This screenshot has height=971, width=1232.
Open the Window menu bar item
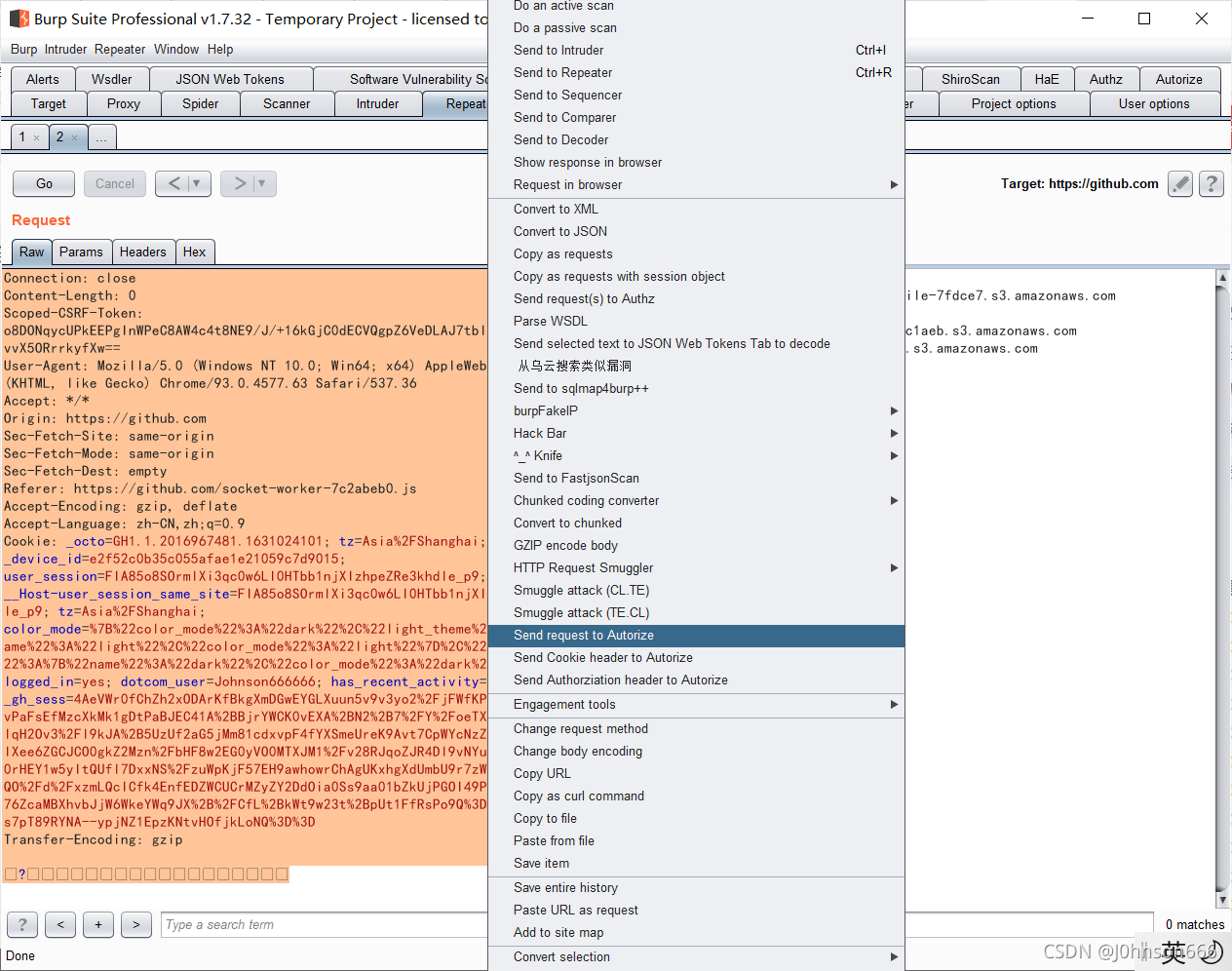point(176,50)
